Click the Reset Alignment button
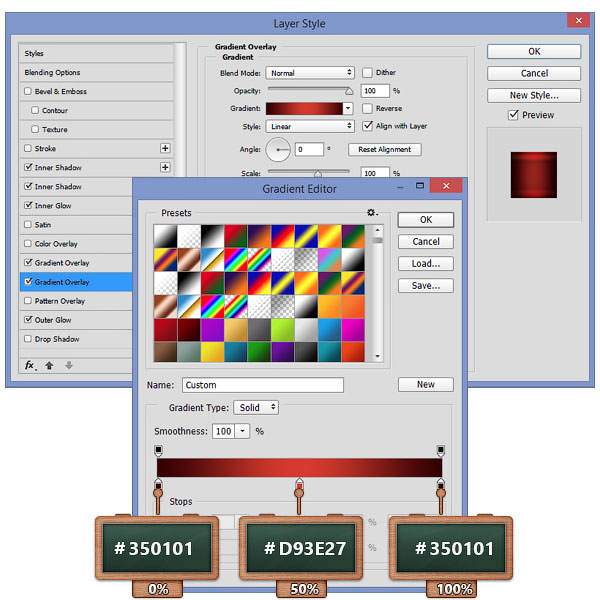This screenshot has width=600, height=600. [385, 149]
